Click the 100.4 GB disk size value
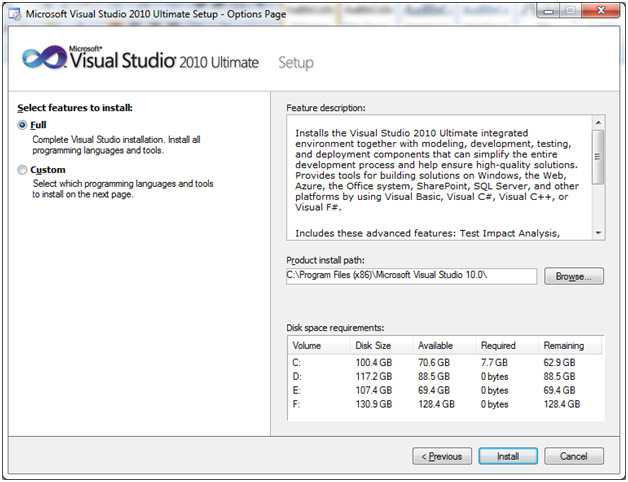The image size is (628, 482). (374, 363)
